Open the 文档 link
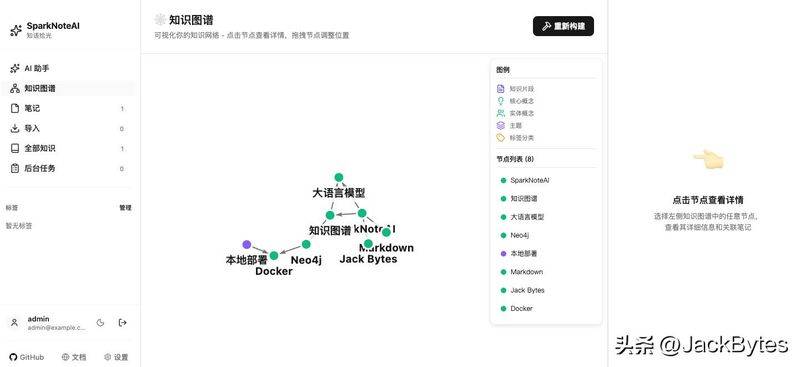 (74, 357)
